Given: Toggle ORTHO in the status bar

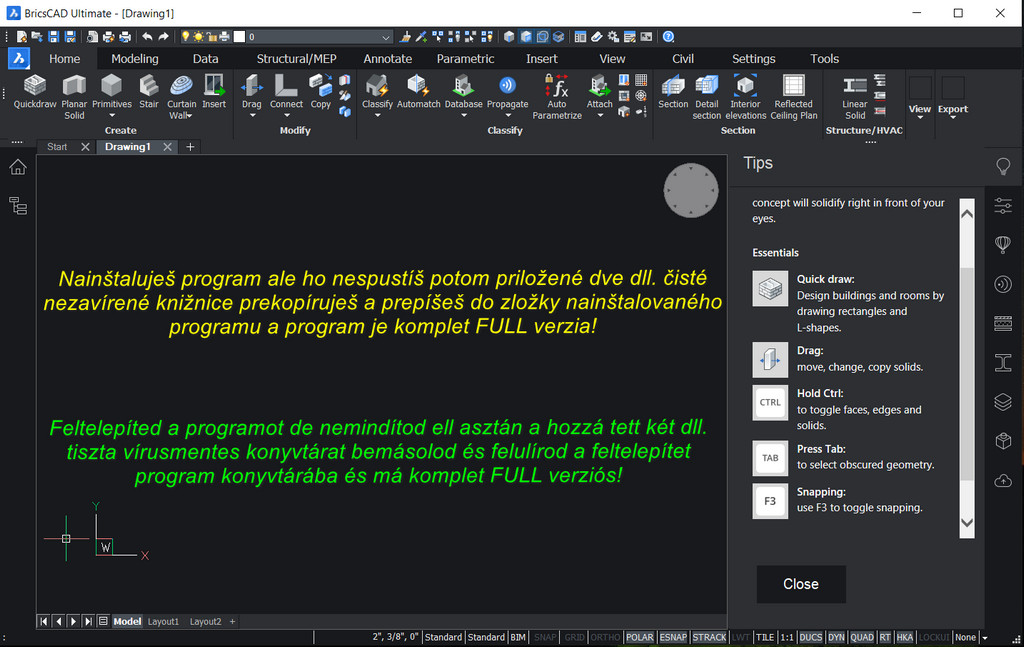Looking at the screenshot, I should tap(605, 637).
